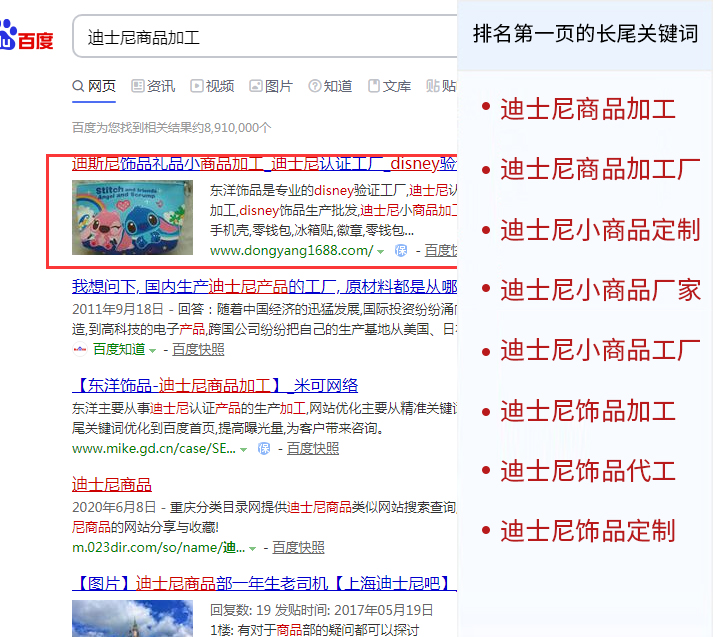Select the 网页 tab

pos(94,86)
